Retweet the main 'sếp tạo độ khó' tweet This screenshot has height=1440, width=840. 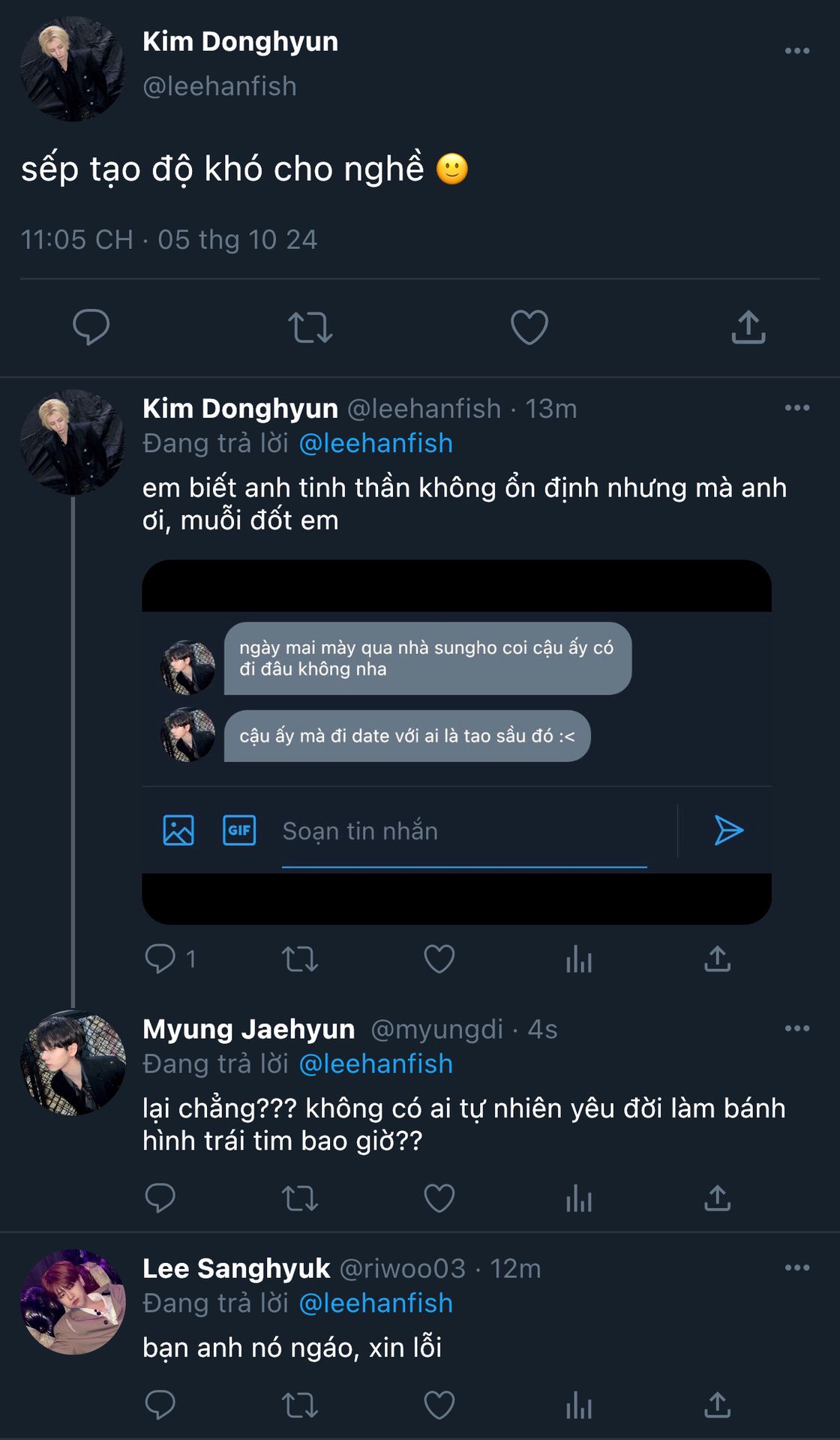(x=310, y=328)
